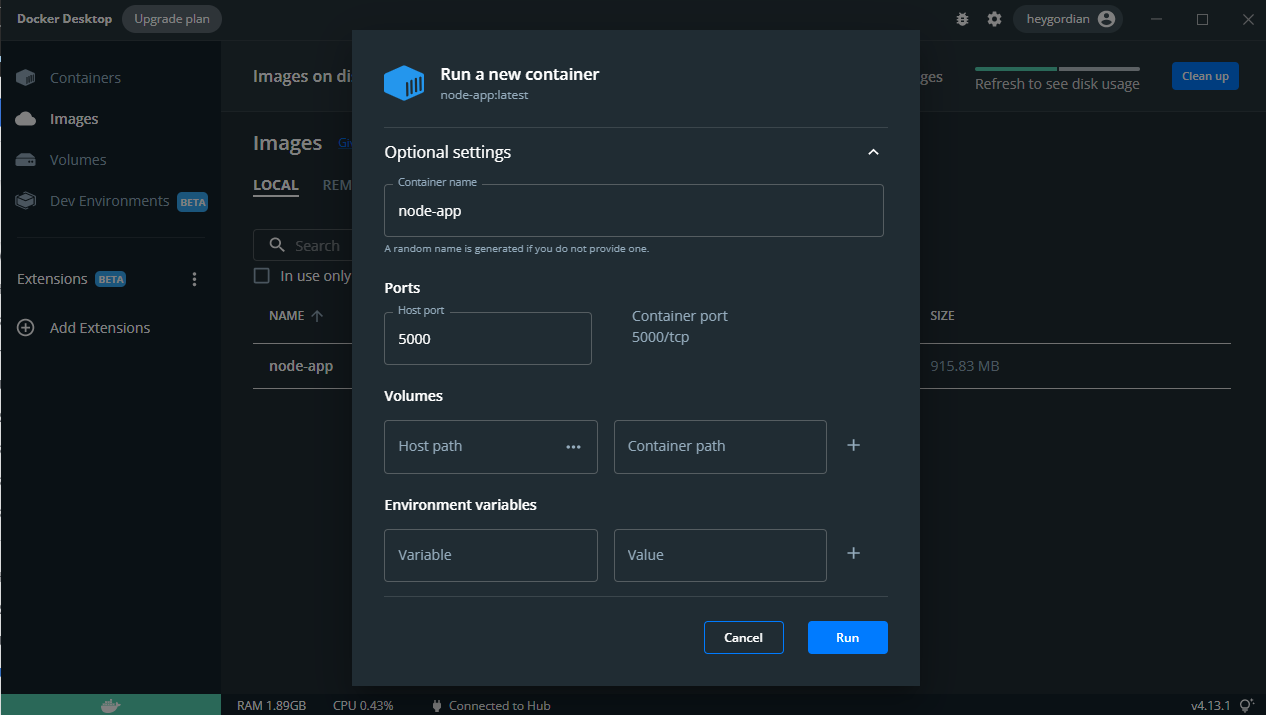Click the Docker whale icon in status bar

coord(110,705)
